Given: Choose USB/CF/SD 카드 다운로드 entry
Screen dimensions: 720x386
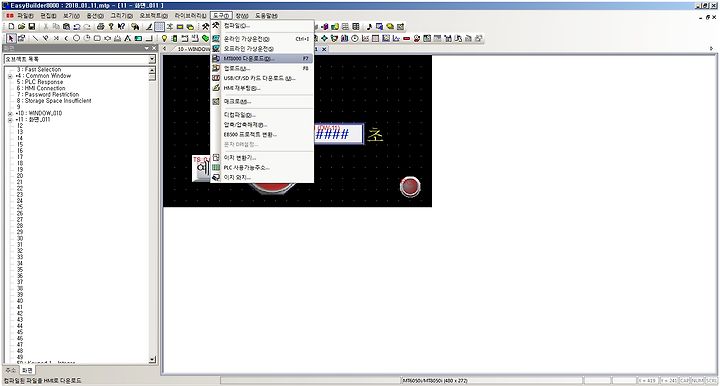Looking at the screenshot, I should [262, 78].
